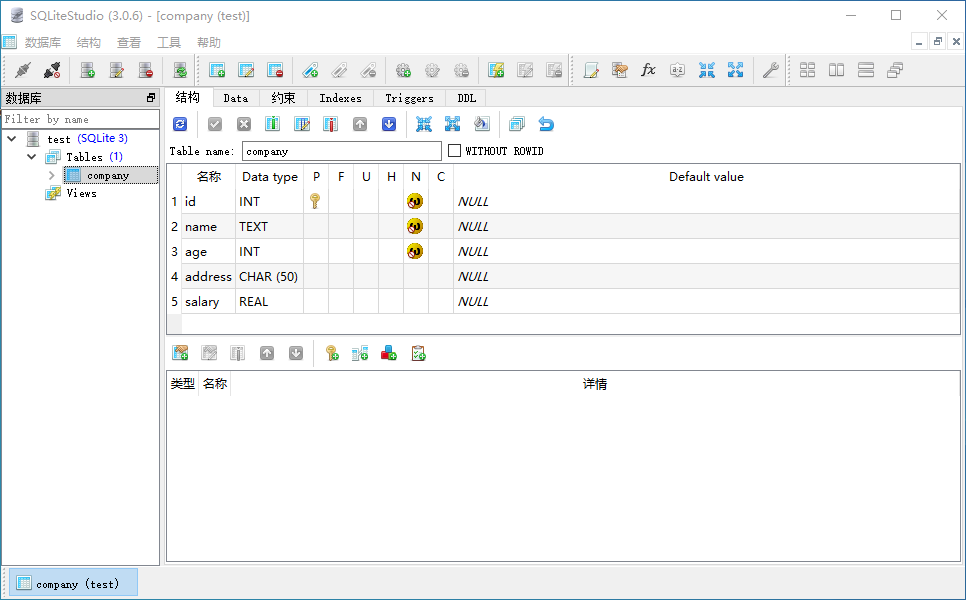The height and width of the screenshot is (600, 966).
Task: Click the tile windows vertically icon
Action: (x=866, y=70)
